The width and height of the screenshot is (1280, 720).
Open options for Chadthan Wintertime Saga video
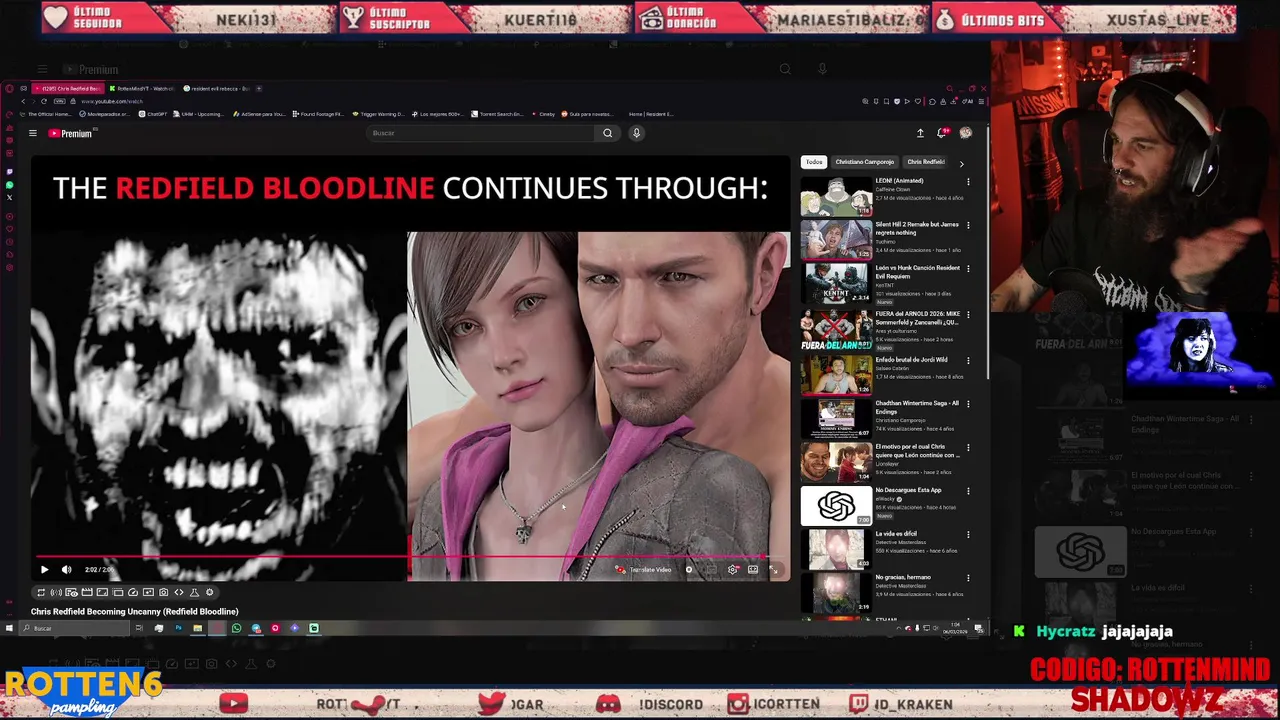(x=968, y=404)
